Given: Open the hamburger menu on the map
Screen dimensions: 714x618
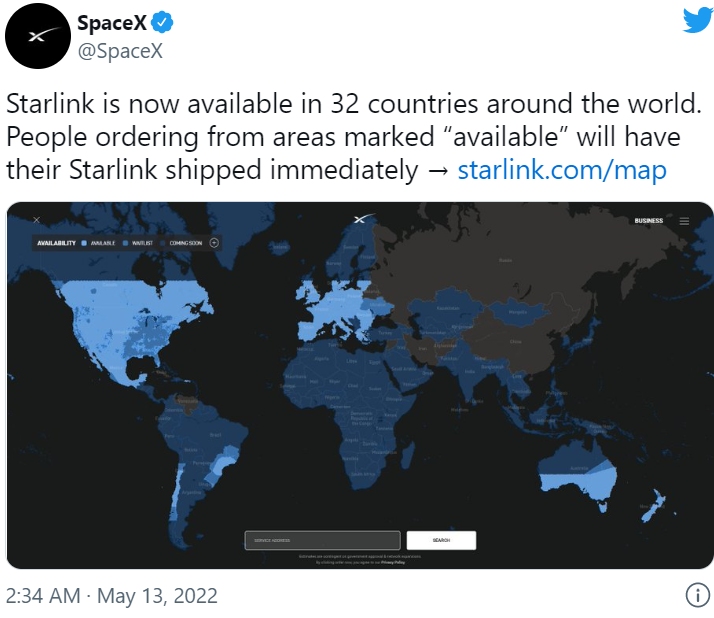Looking at the screenshot, I should [x=684, y=221].
